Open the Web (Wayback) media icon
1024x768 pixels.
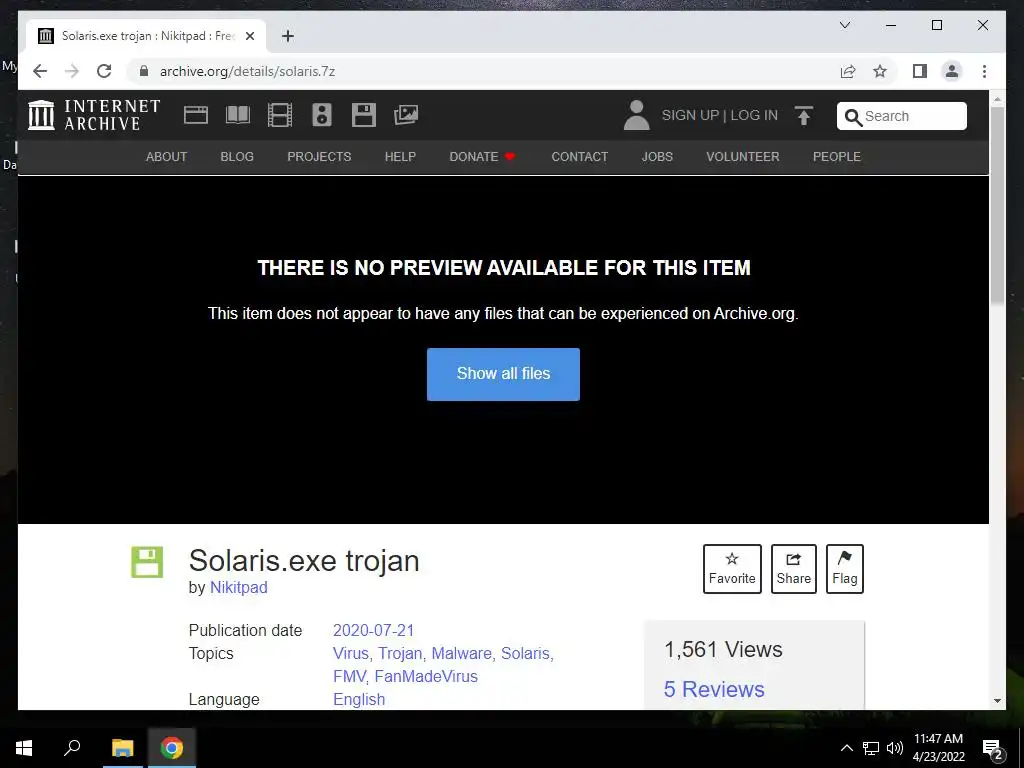[196, 115]
